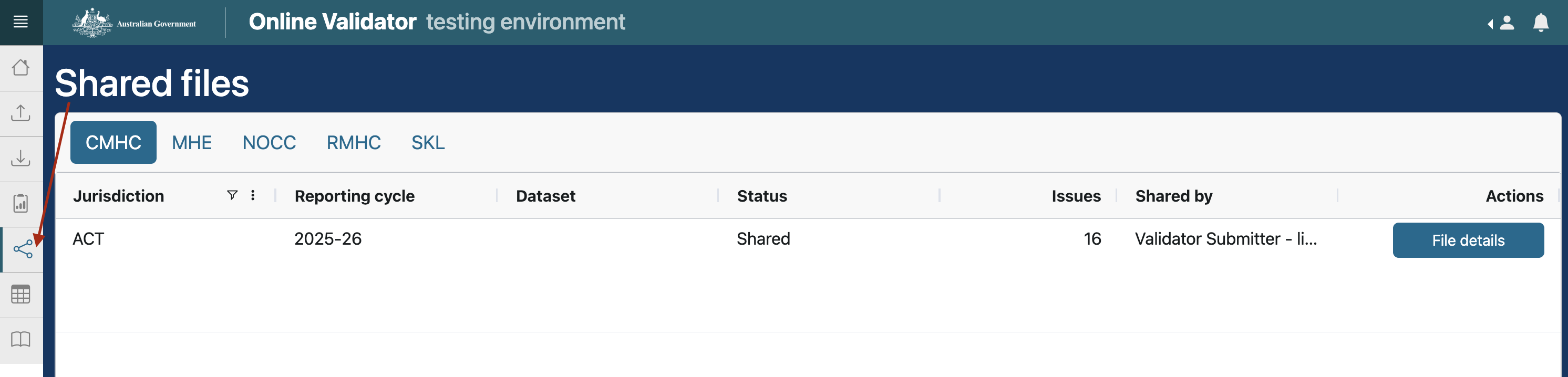Click the Australian Government logo

coord(135,23)
